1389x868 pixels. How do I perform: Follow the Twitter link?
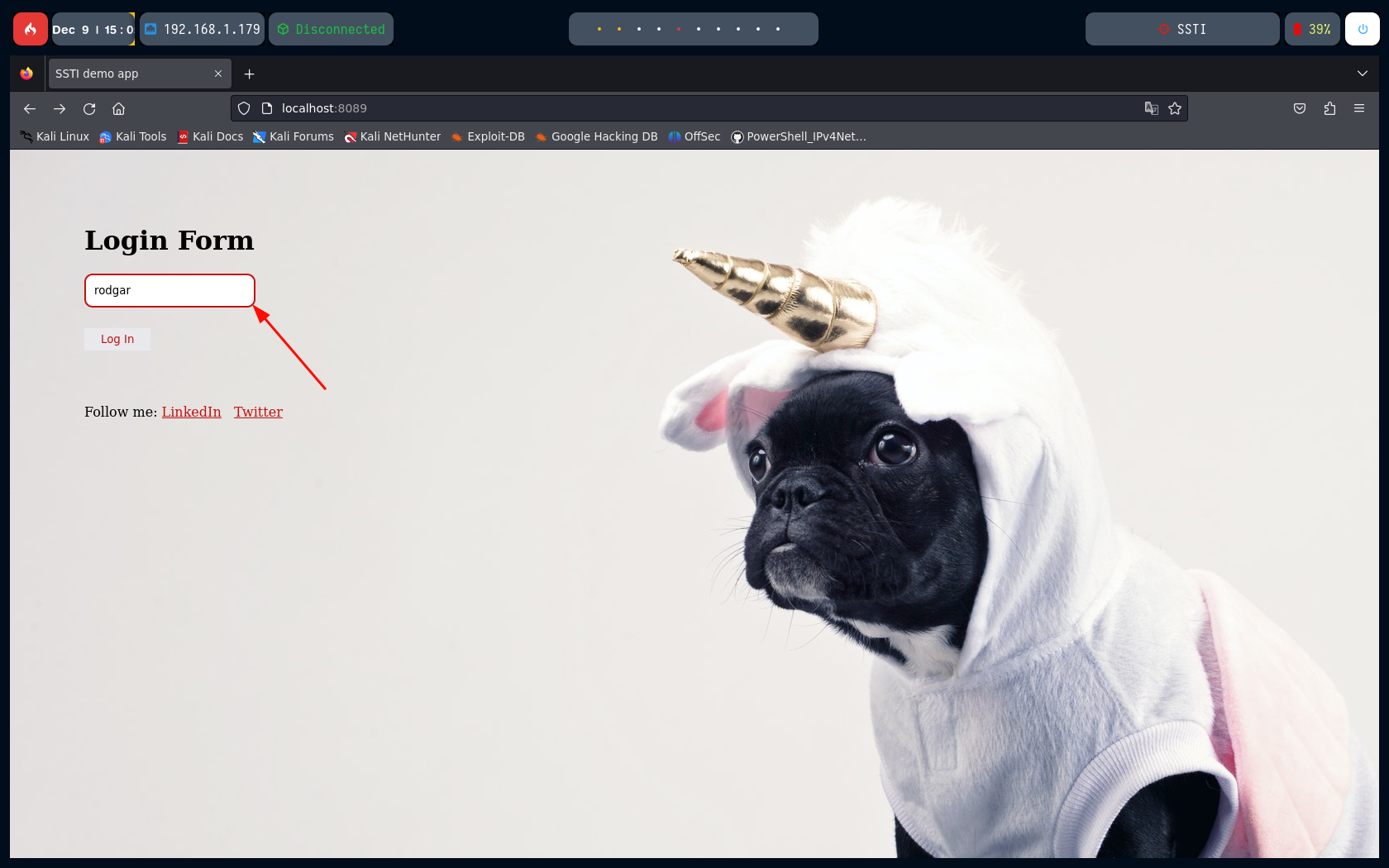[258, 412]
